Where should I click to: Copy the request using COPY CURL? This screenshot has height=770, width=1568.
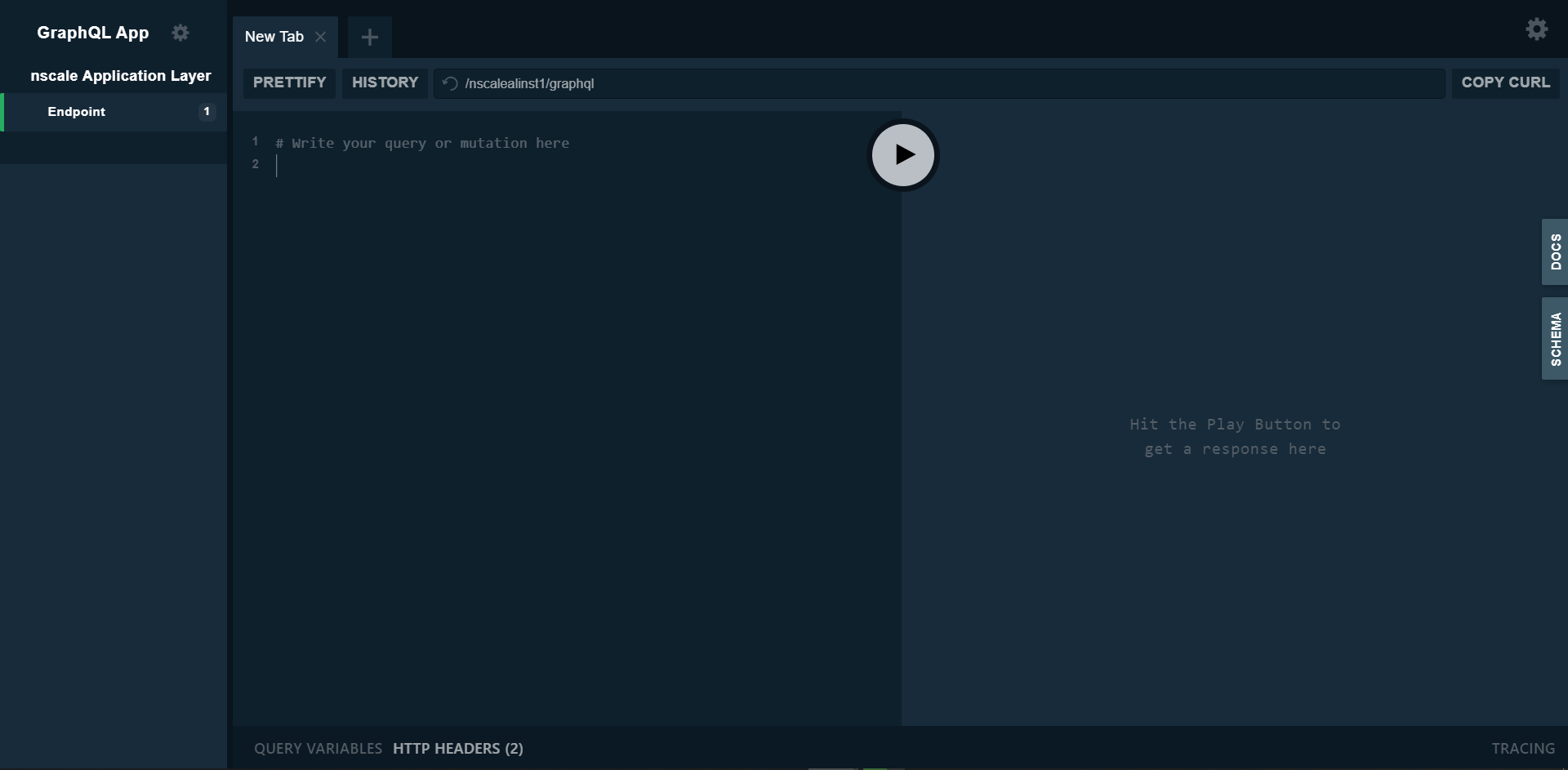pos(1506,82)
